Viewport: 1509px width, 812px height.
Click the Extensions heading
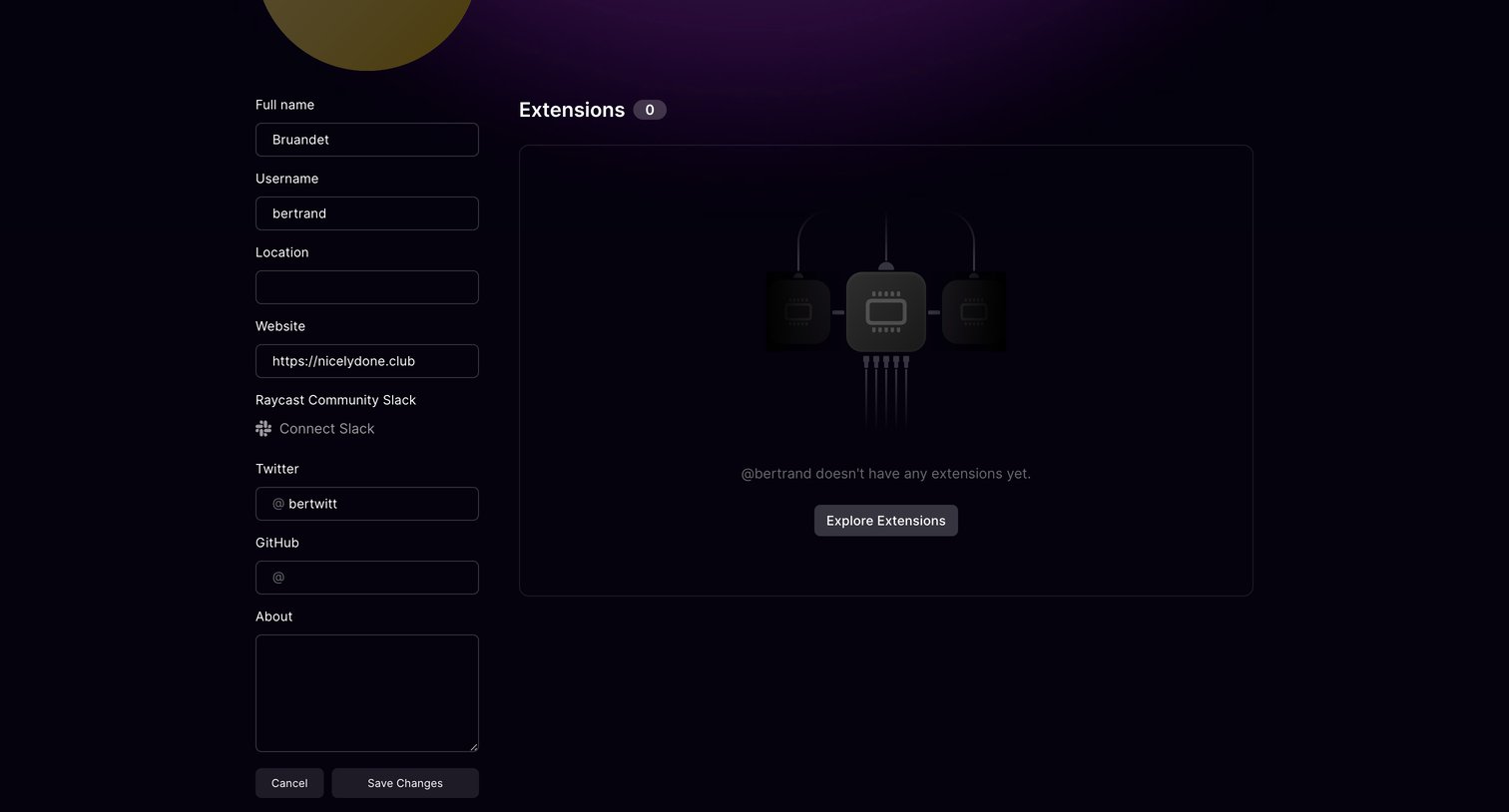[572, 110]
